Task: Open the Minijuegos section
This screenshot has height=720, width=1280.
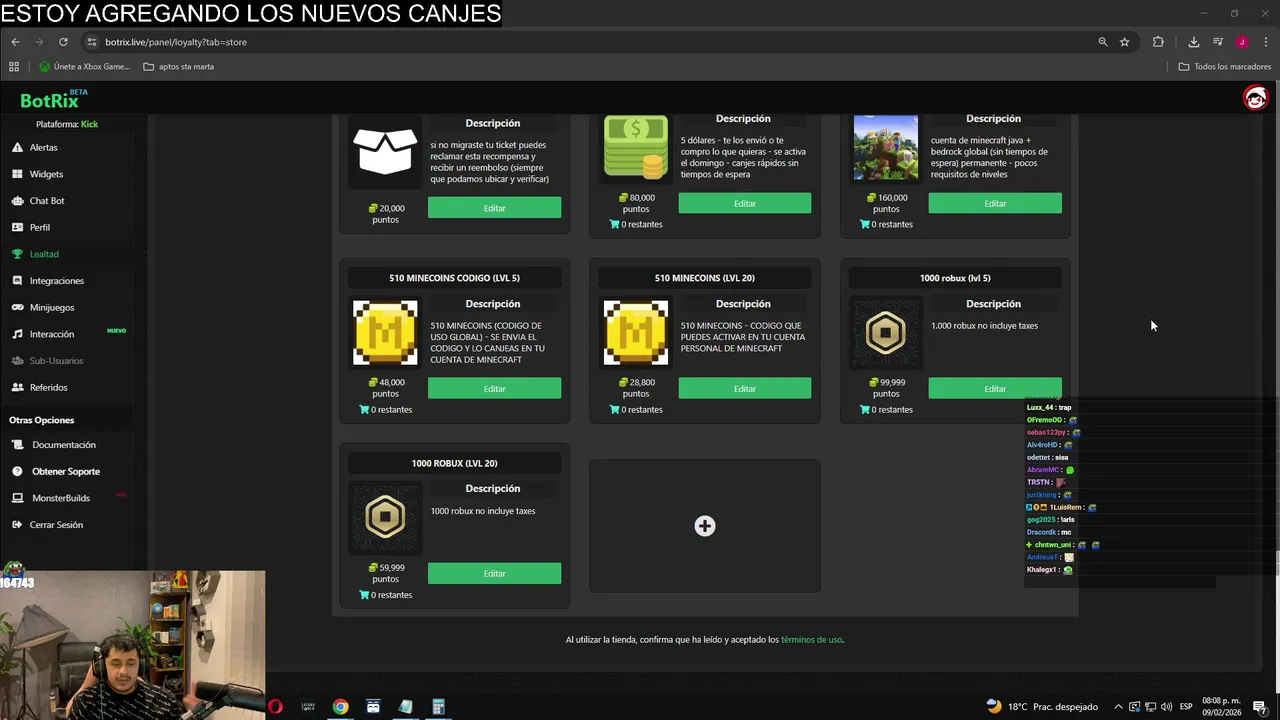Action: click(x=52, y=307)
